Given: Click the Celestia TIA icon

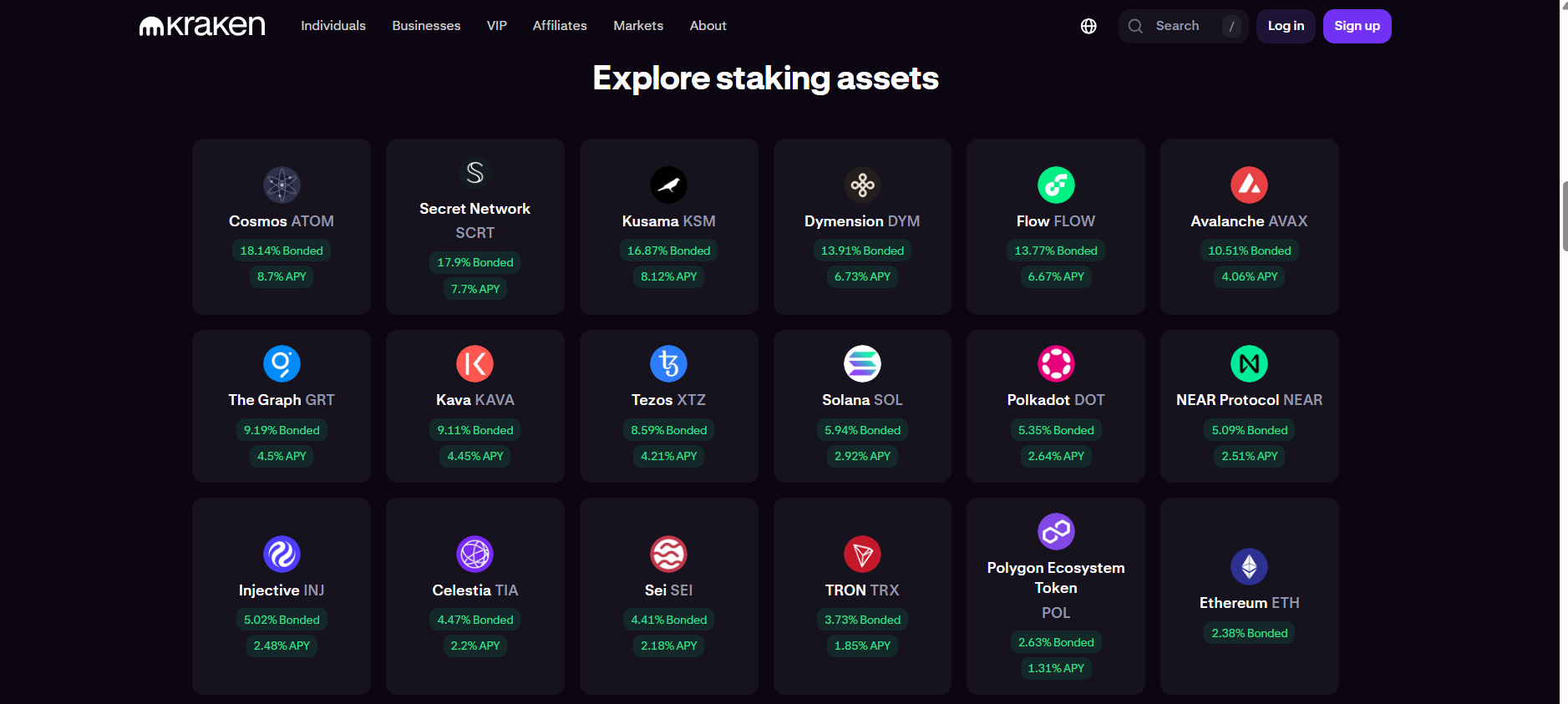Looking at the screenshot, I should (x=475, y=555).
